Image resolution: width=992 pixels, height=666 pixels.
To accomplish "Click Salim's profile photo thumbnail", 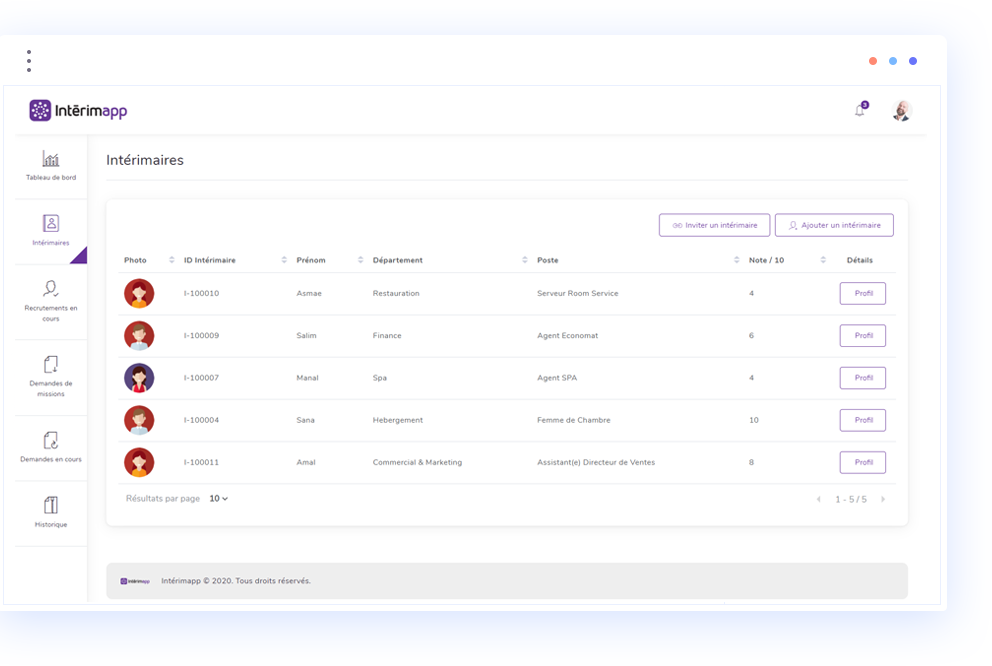I will click(x=139, y=336).
